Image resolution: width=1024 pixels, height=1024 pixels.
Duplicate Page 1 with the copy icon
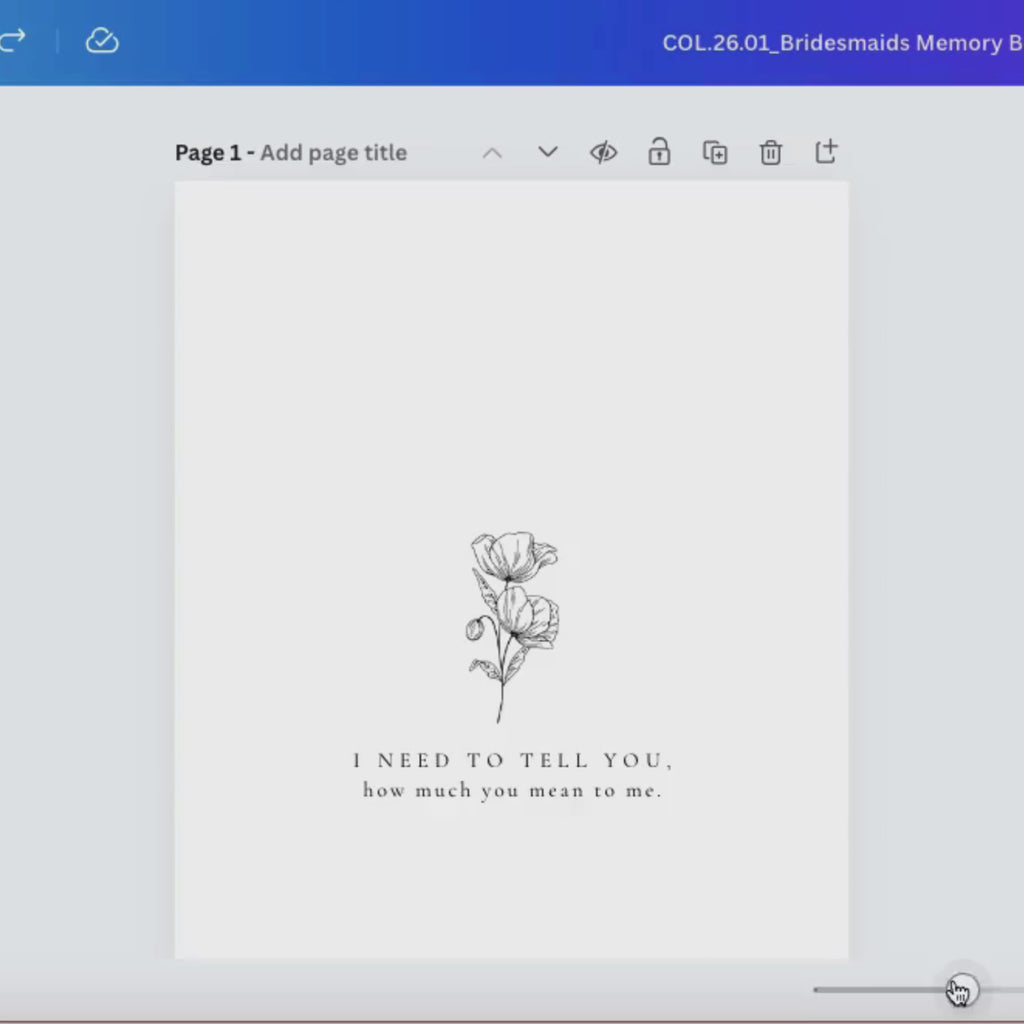click(x=715, y=153)
